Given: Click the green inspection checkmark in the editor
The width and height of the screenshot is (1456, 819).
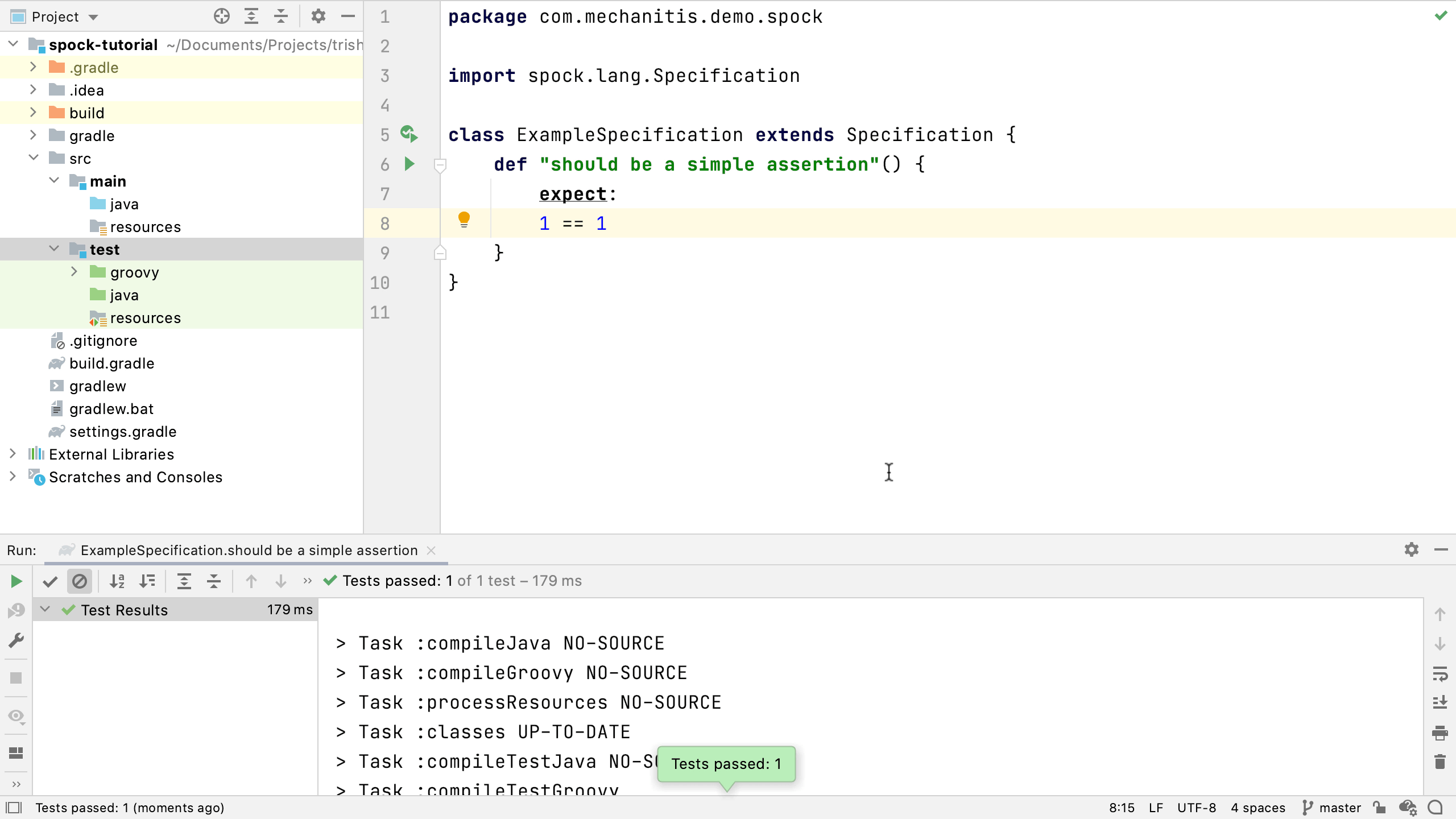Looking at the screenshot, I should tap(1440, 16).
